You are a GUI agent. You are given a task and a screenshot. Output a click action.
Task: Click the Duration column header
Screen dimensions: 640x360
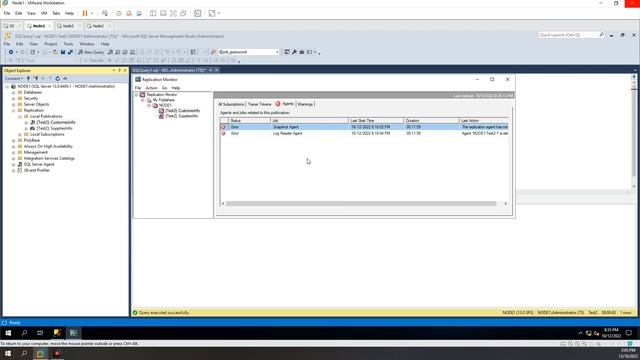[x=431, y=121]
